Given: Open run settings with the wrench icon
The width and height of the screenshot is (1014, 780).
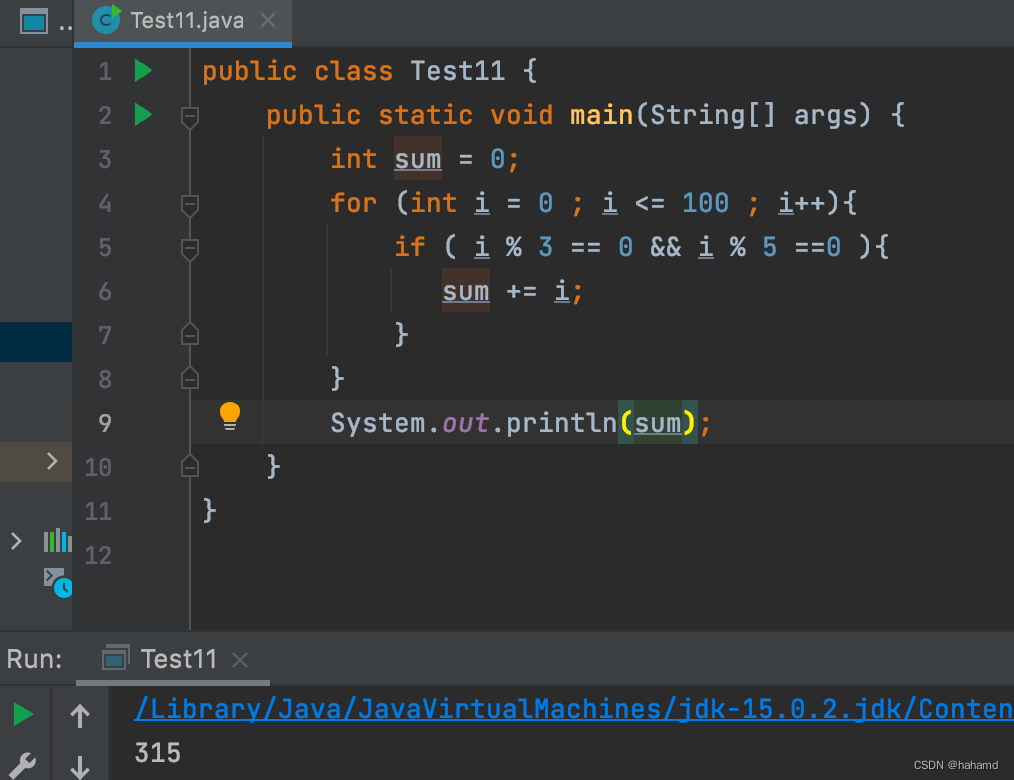Looking at the screenshot, I should [23, 766].
